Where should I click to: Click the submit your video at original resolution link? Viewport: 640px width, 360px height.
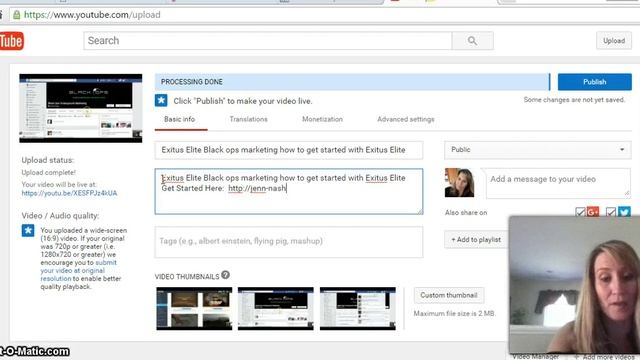click(x=78, y=271)
